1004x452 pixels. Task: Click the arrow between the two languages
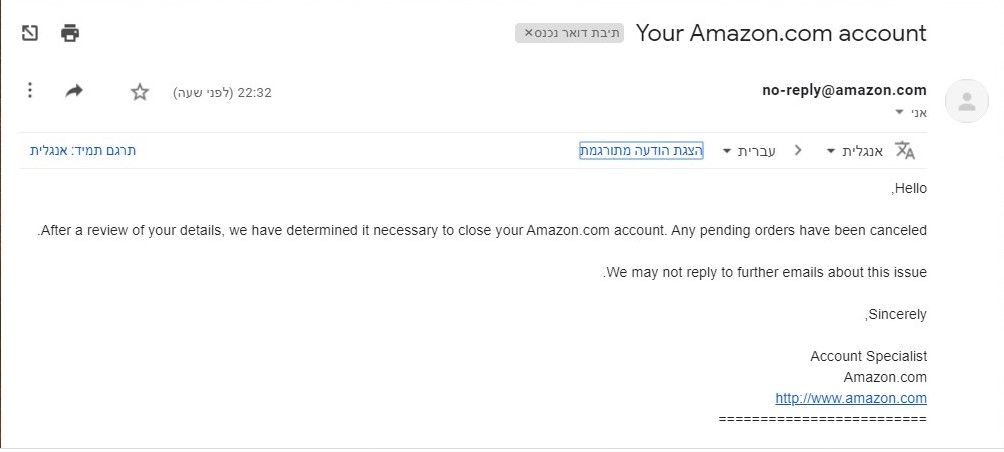click(x=797, y=150)
